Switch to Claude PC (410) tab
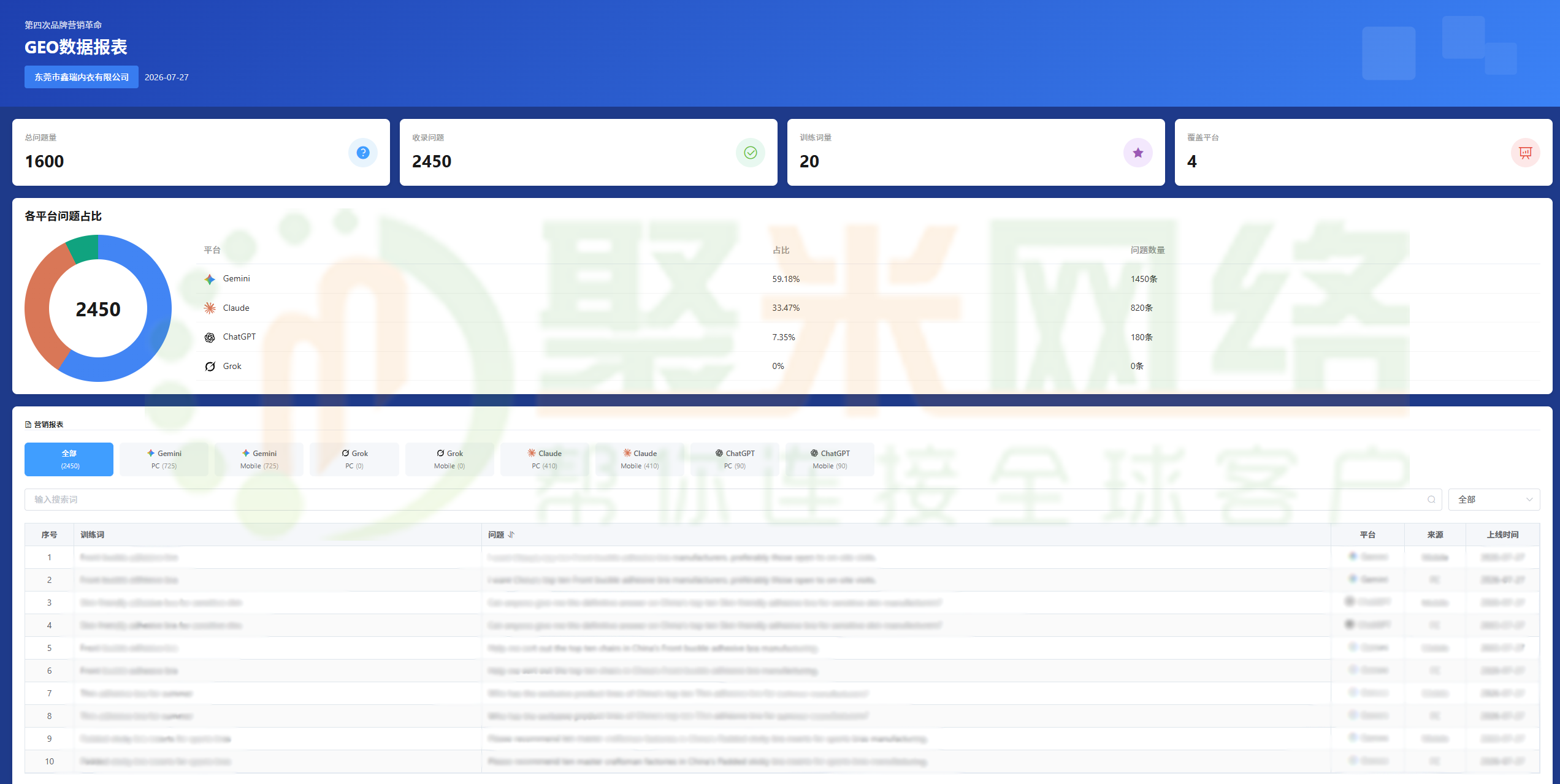 pyautogui.click(x=545, y=459)
